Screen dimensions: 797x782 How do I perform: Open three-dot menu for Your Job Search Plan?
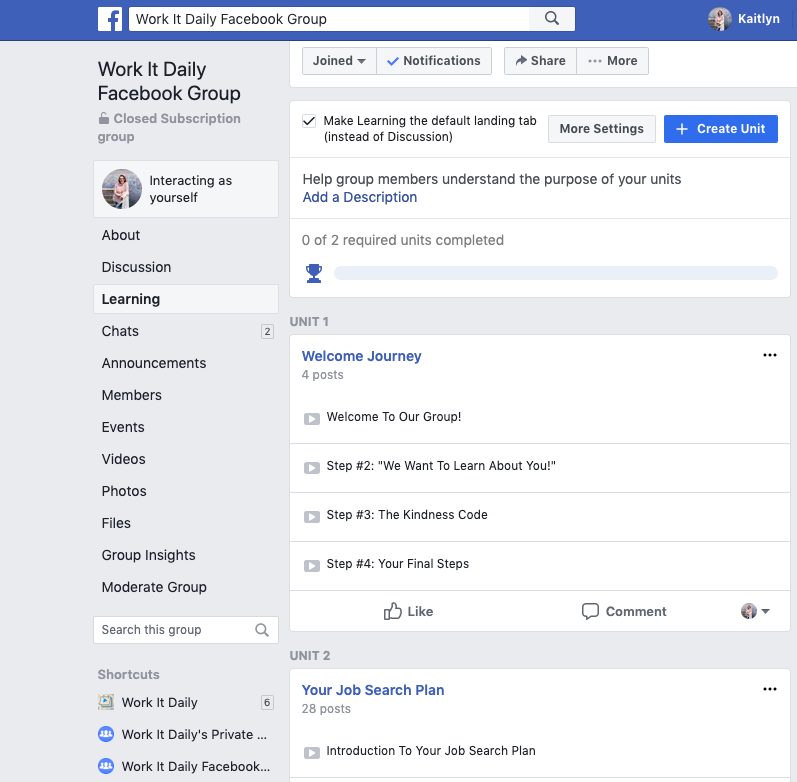769,689
